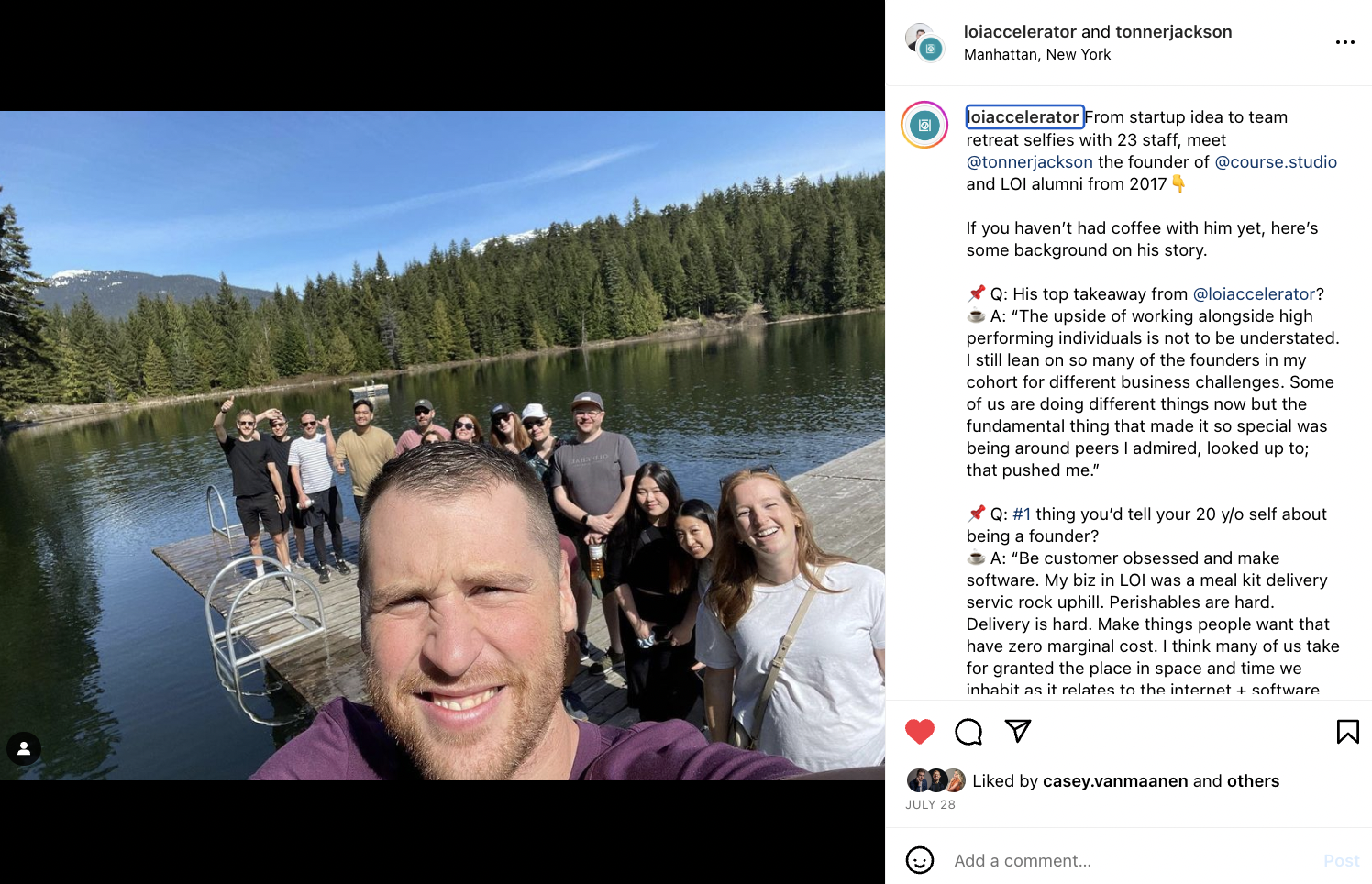
Task: View the others who liked the post
Action: [1253, 781]
